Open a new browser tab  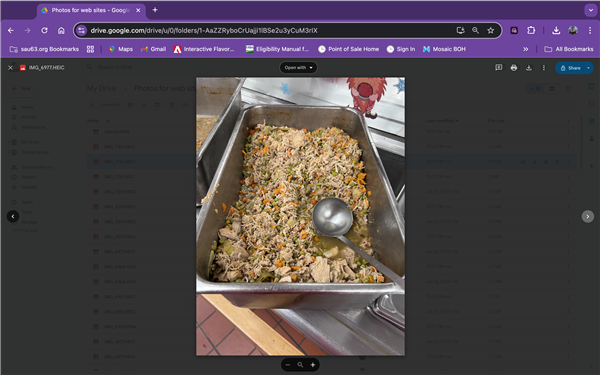click(155, 10)
